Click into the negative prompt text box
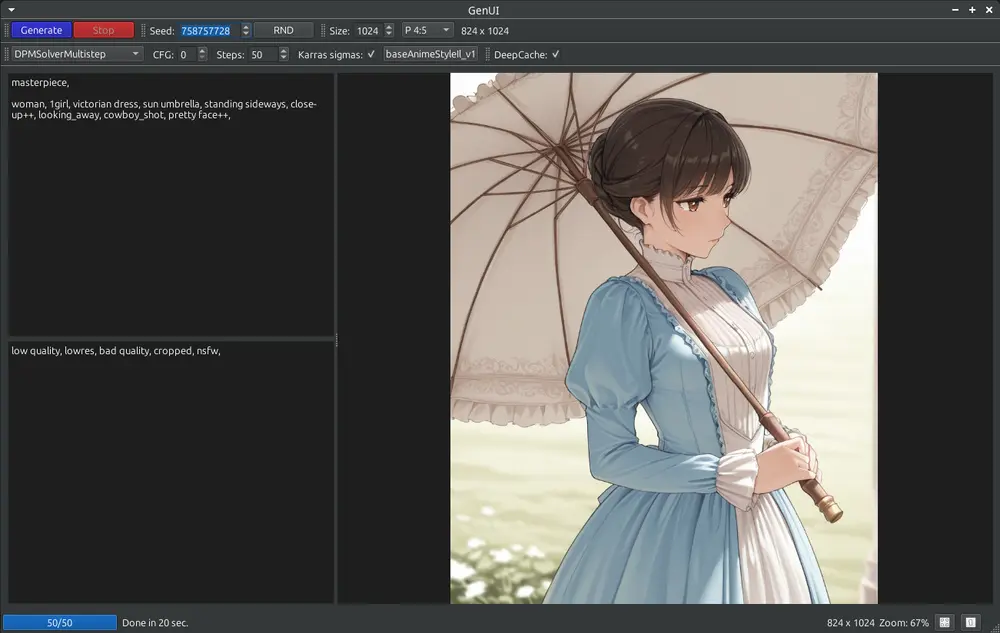Viewport: 1000px width, 633px height. 171,470
